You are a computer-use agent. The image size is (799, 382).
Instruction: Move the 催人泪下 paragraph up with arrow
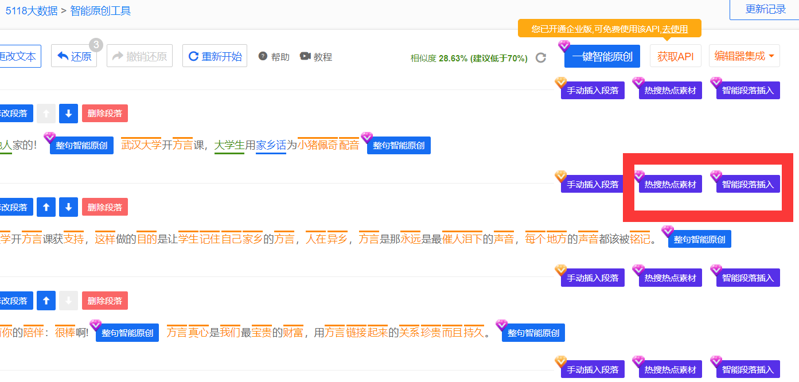click(x=46, y=207)
